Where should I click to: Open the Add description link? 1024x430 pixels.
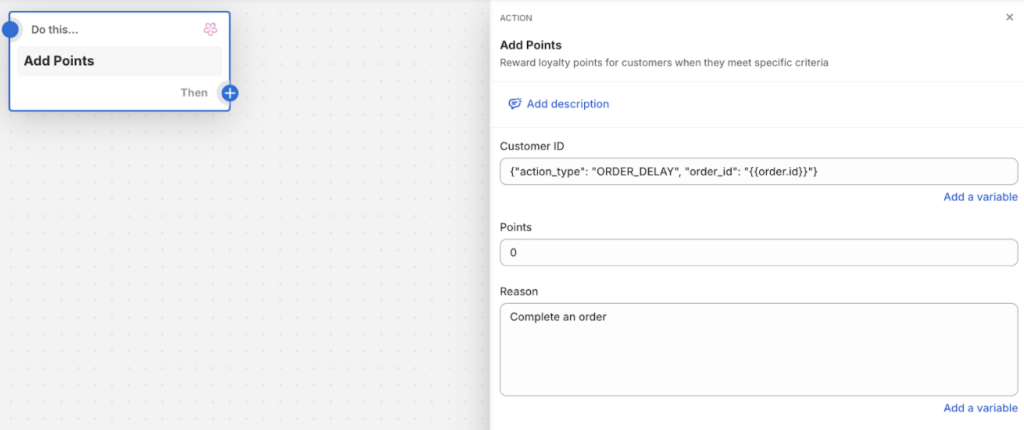coord(567,104)
